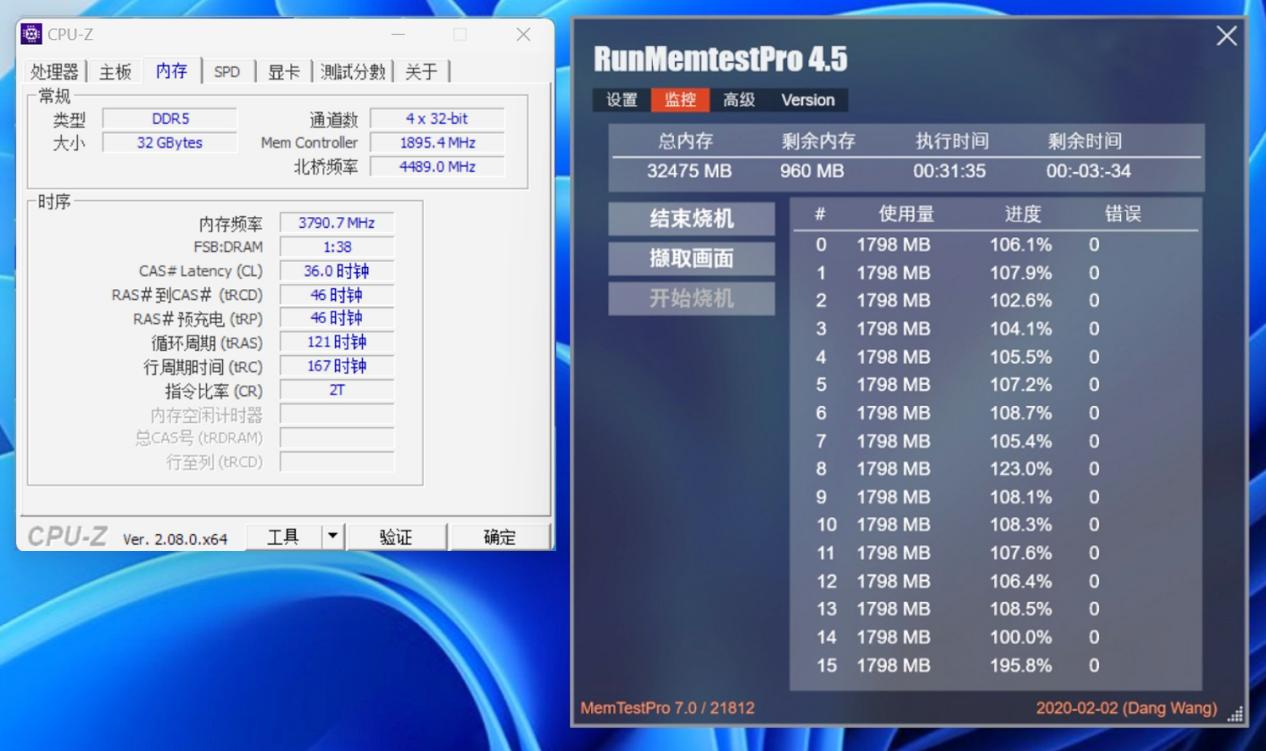
Task: Click the empty 内存空闲计时器 field
Action: click(337, 414)
